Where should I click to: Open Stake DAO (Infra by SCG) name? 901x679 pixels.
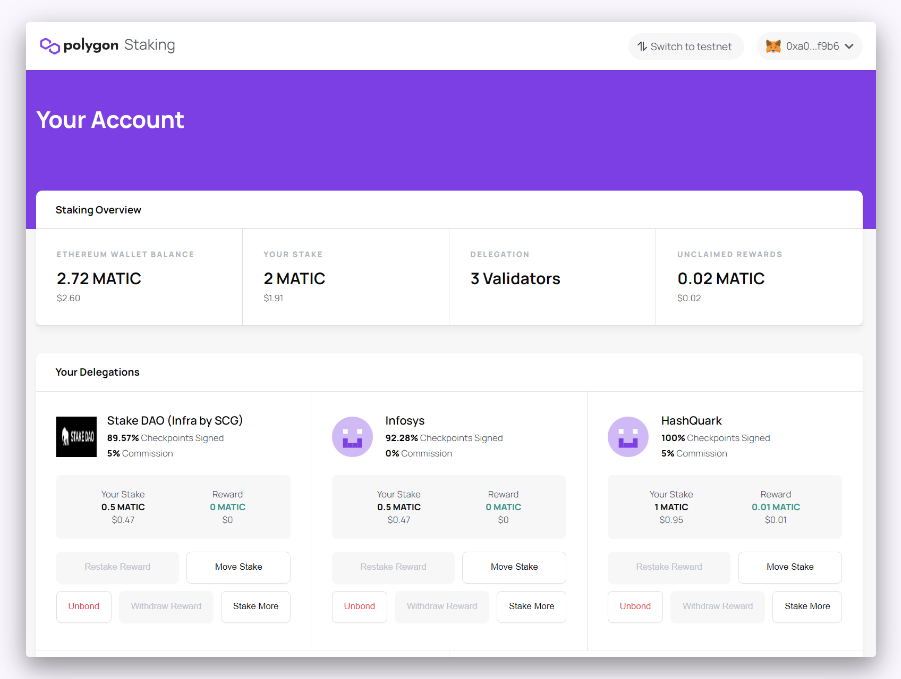[175, 420]
